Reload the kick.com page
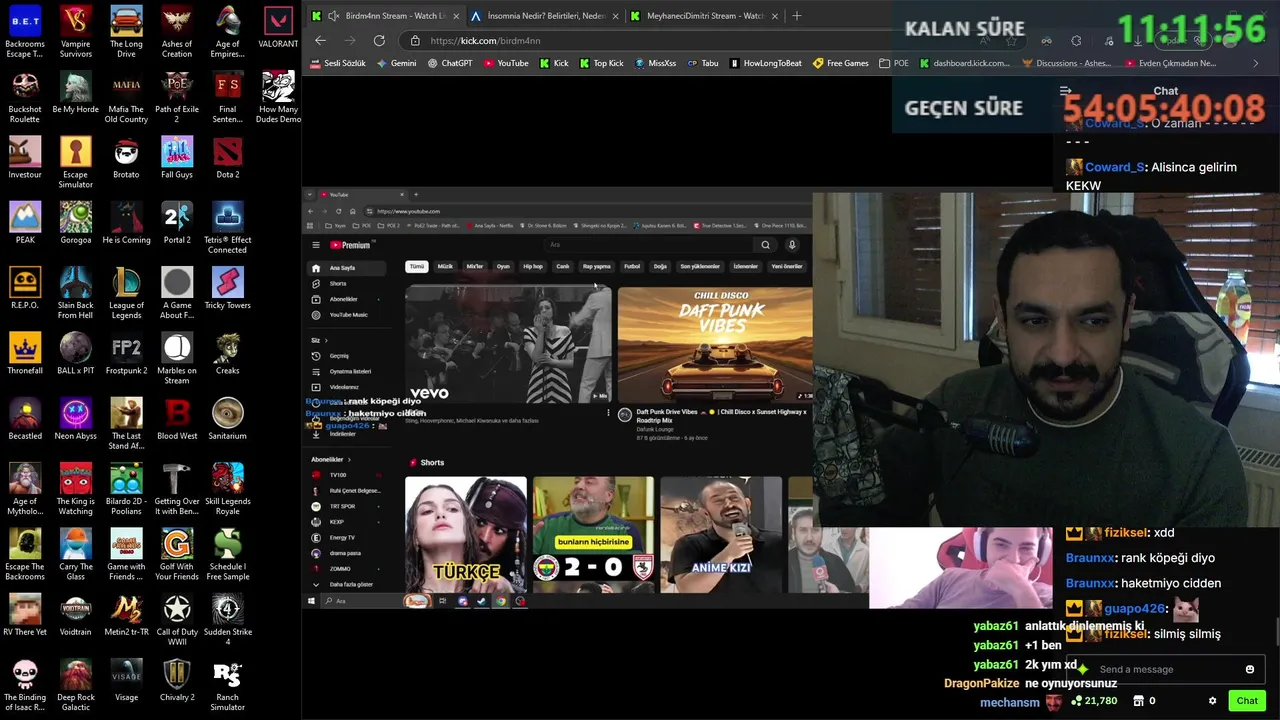 (379, 41)
